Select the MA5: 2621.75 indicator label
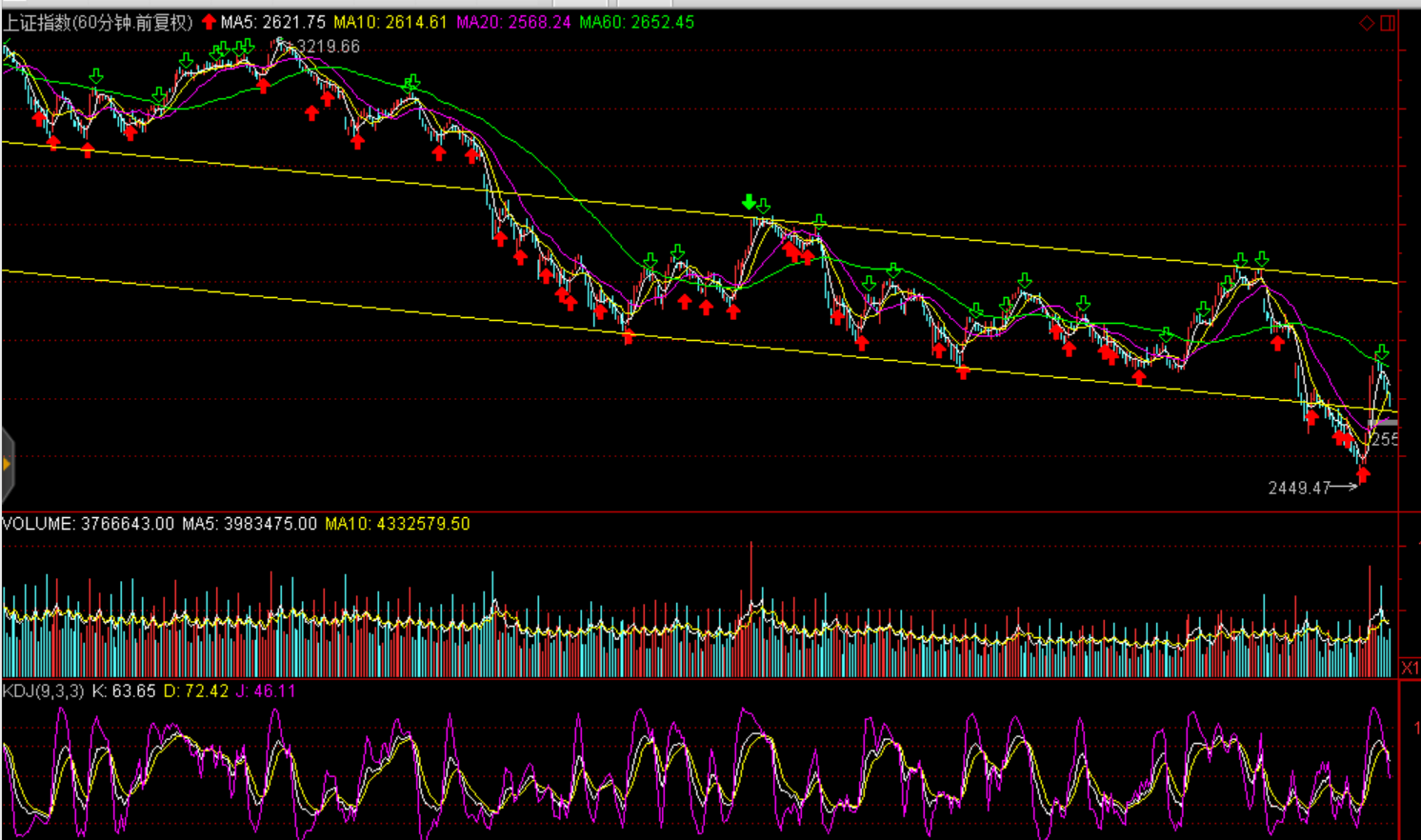 (273, 22)
